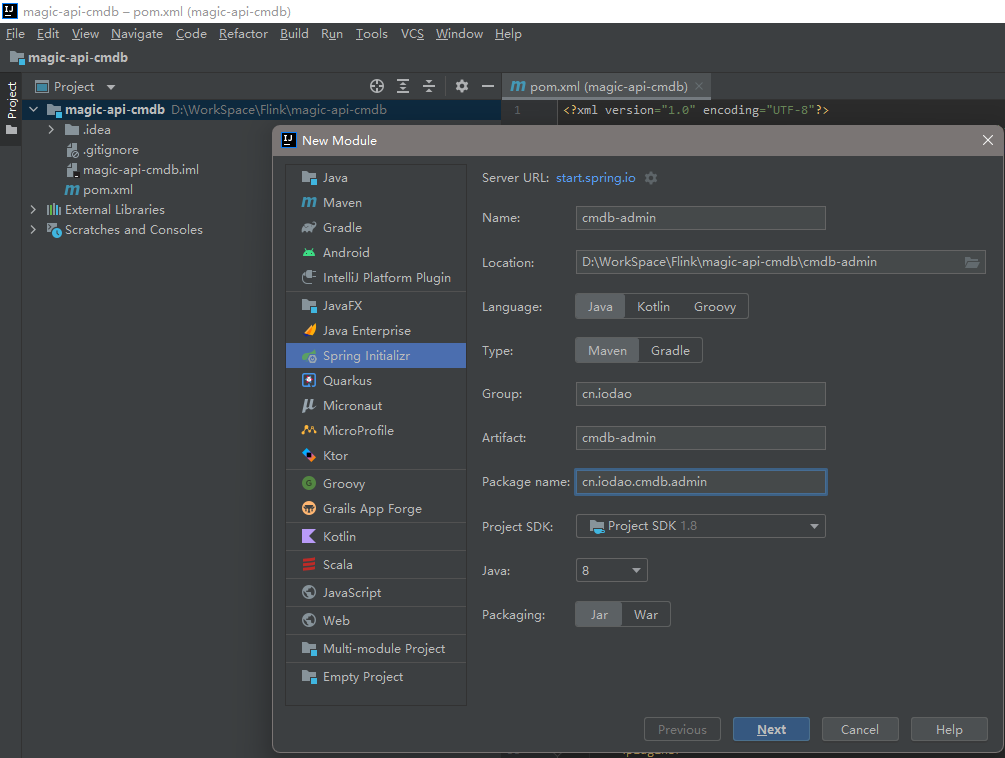Screen dimensions: 1005x758
Task: Select Quarkus generator in module list
Action: point(347,381)
